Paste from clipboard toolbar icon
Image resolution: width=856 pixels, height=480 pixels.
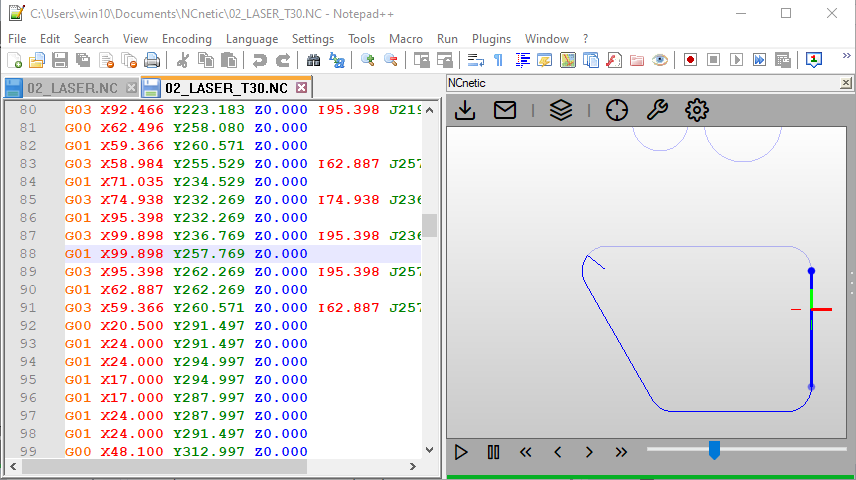[x=229, y=60]
